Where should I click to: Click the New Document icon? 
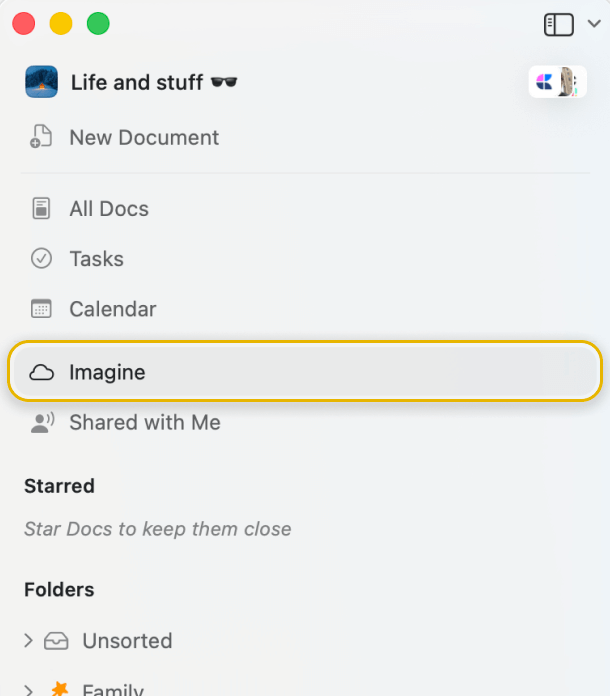[41, 136]
